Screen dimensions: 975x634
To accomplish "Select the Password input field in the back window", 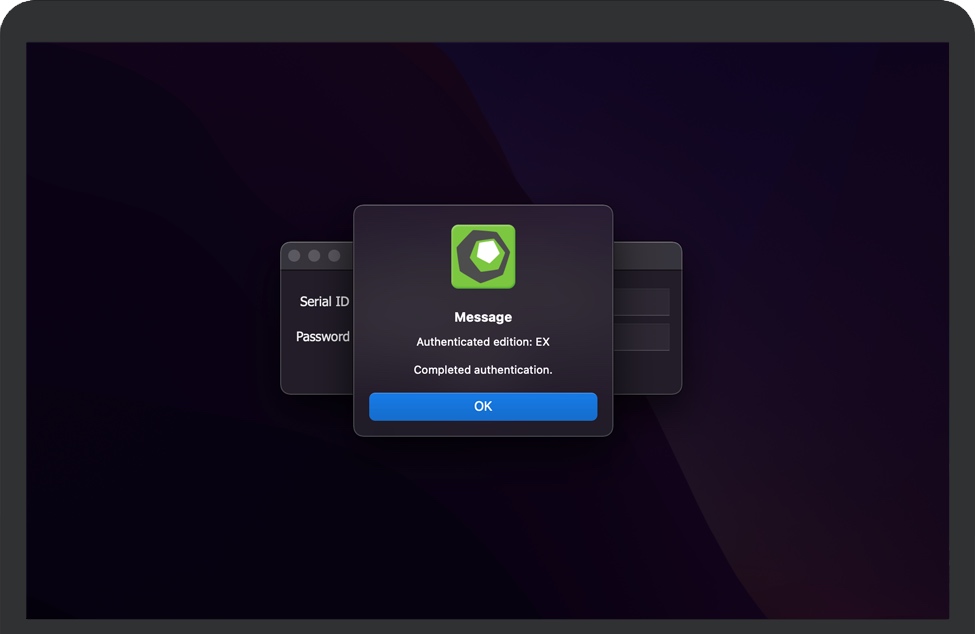I will point(641,337).
